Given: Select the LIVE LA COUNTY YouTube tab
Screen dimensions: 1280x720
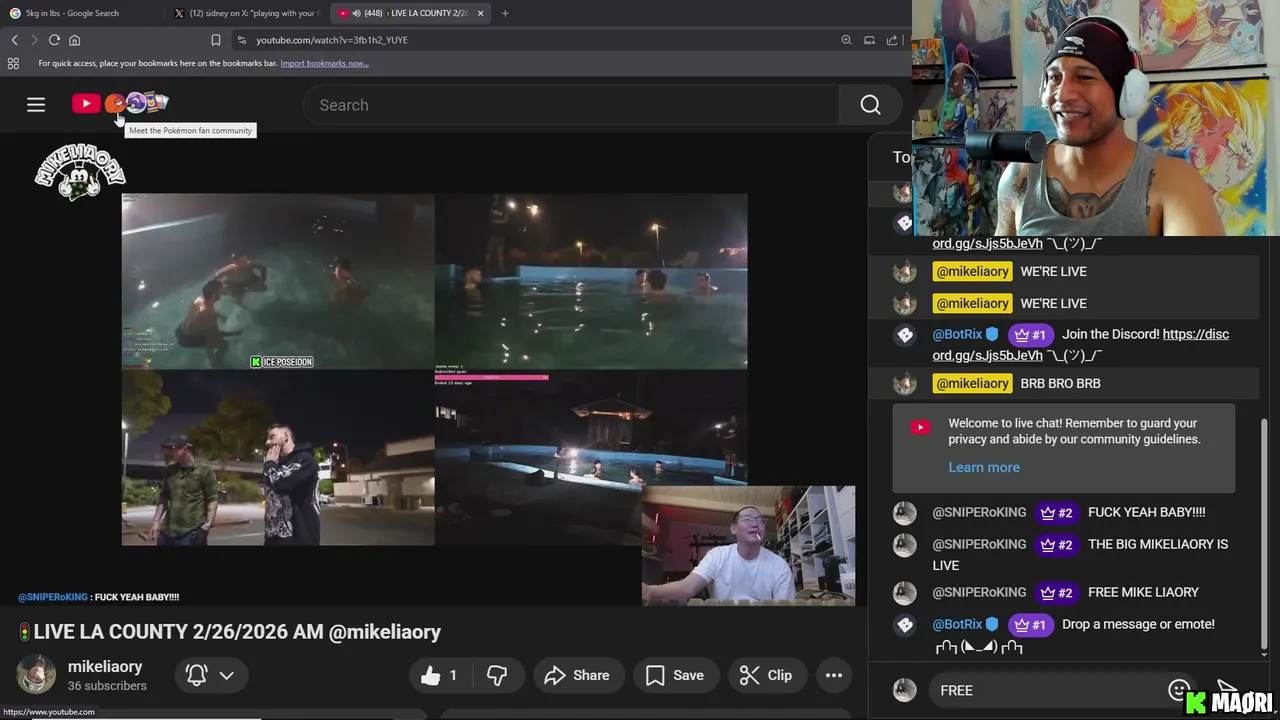Looking at the screenshot, I should click(x=410, y=13).
